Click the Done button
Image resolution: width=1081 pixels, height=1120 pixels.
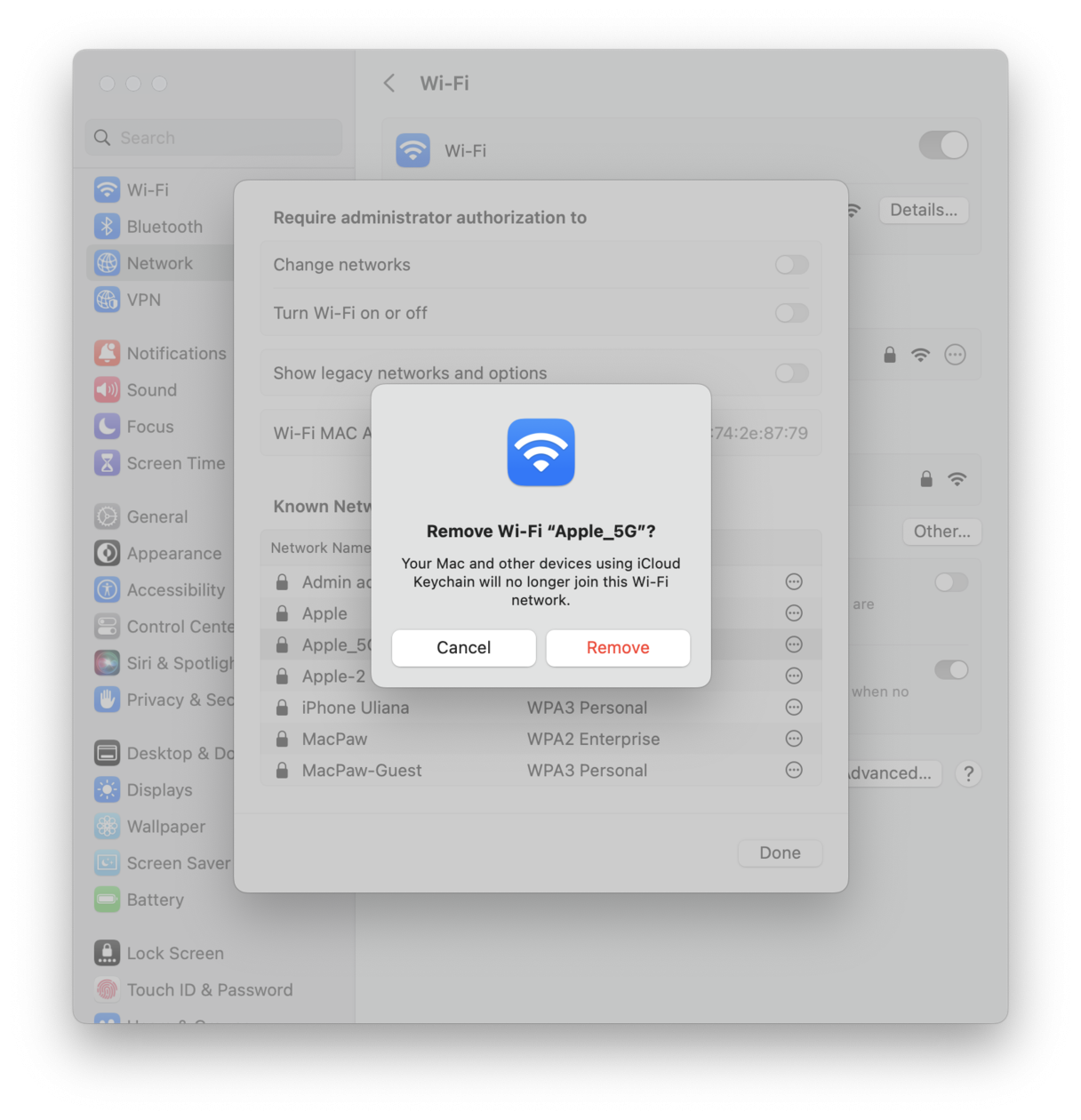click(780, 852)
